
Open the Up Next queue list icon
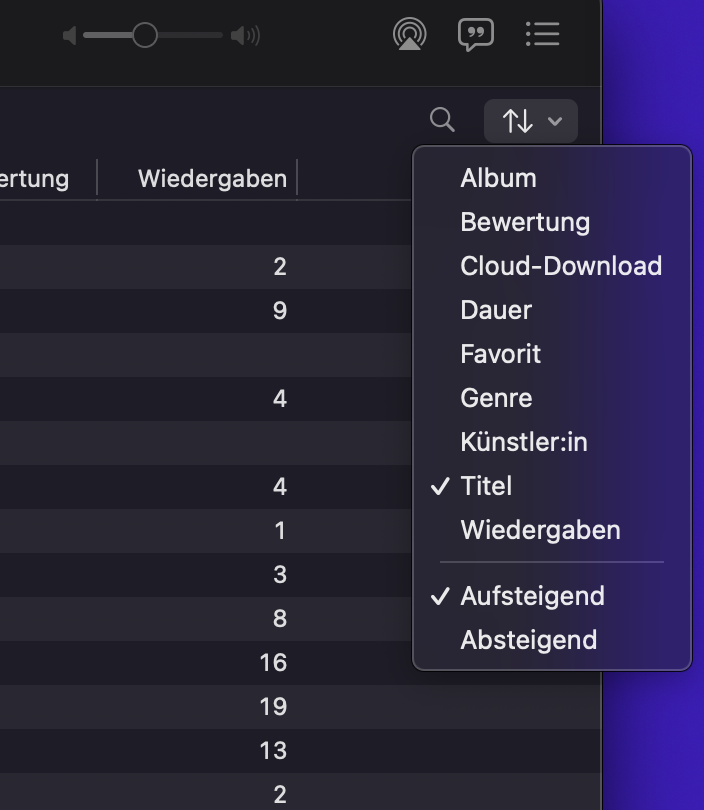(x=542, y=35)
